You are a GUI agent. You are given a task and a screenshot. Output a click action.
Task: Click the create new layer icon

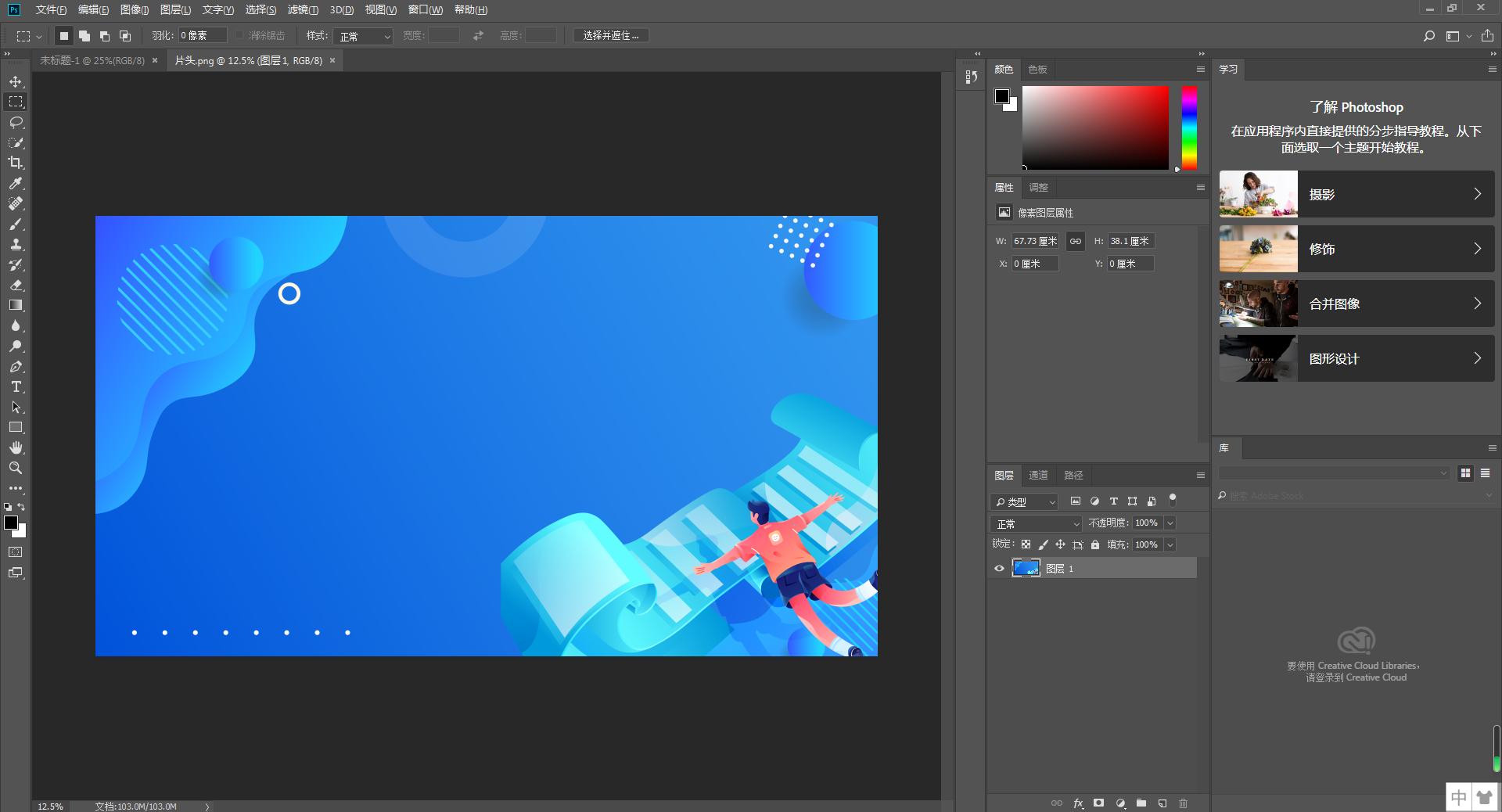click(x=1162, y=803)
